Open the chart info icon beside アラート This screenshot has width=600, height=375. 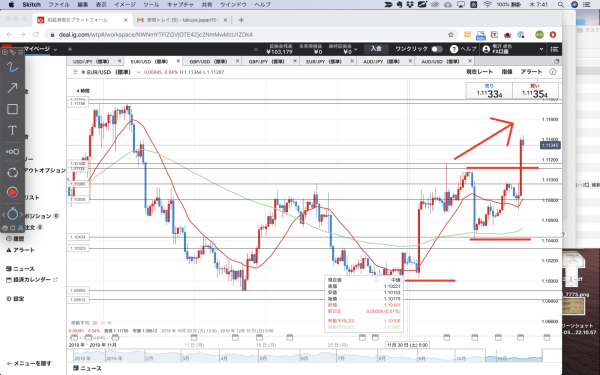click(x=553, y=72)
